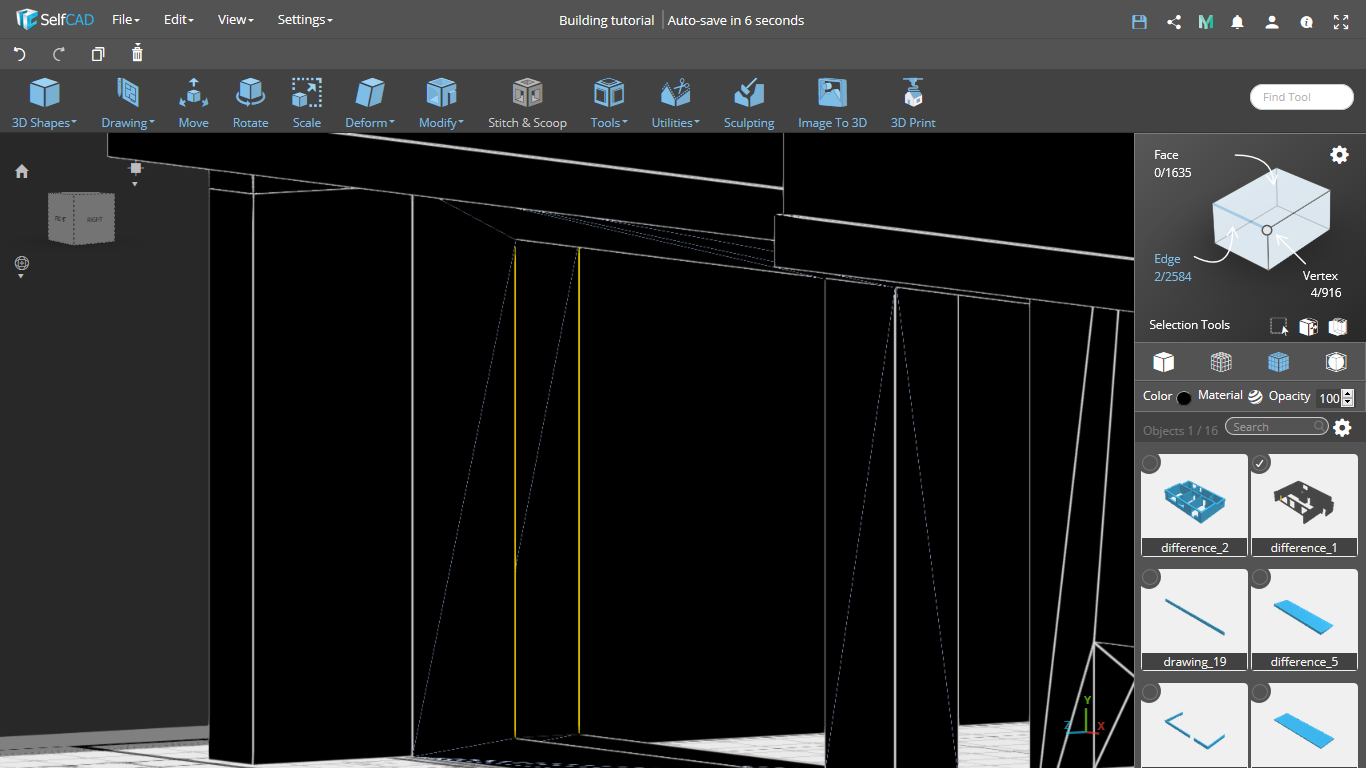Toggle selection checkbox of difference_5
1366x768 pixels.
click(x=1261, y=577)
